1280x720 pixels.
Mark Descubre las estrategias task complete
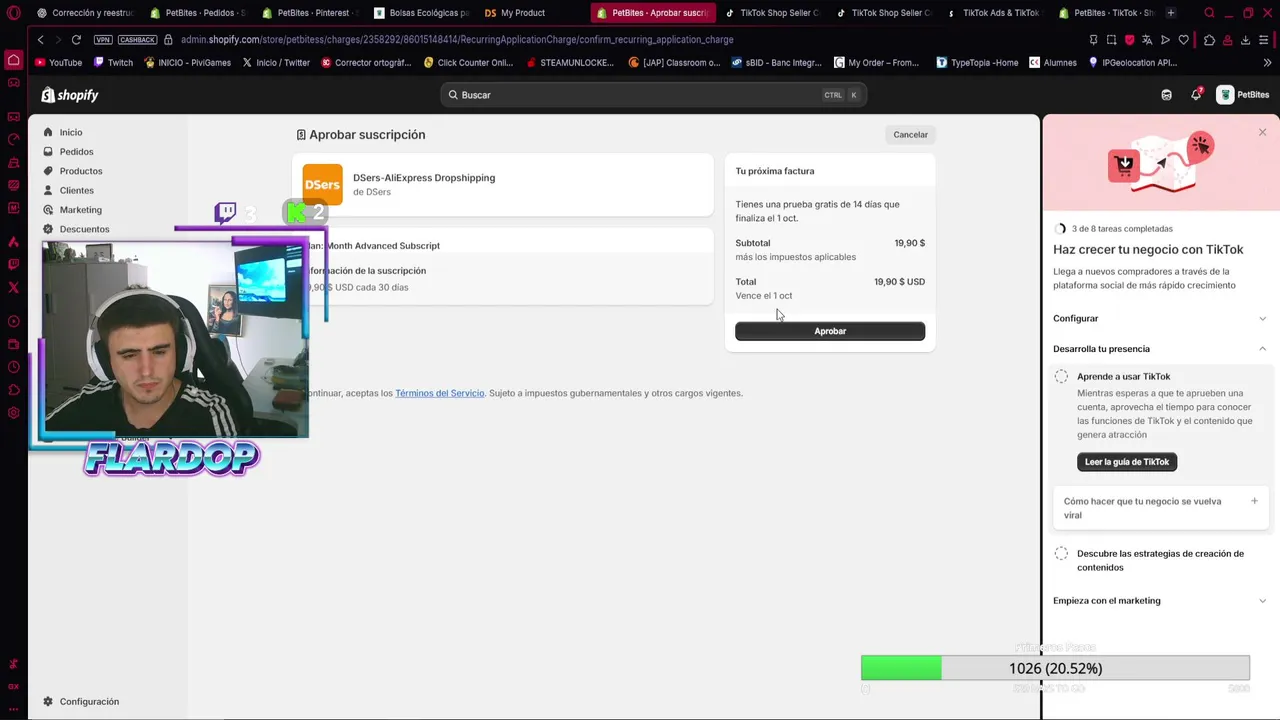pos(1061,553)
